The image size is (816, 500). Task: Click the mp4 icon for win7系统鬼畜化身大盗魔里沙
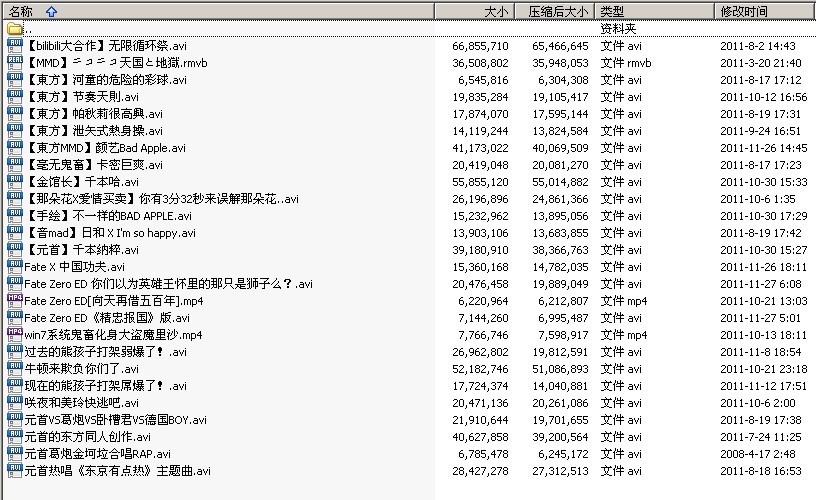[14, 334]
